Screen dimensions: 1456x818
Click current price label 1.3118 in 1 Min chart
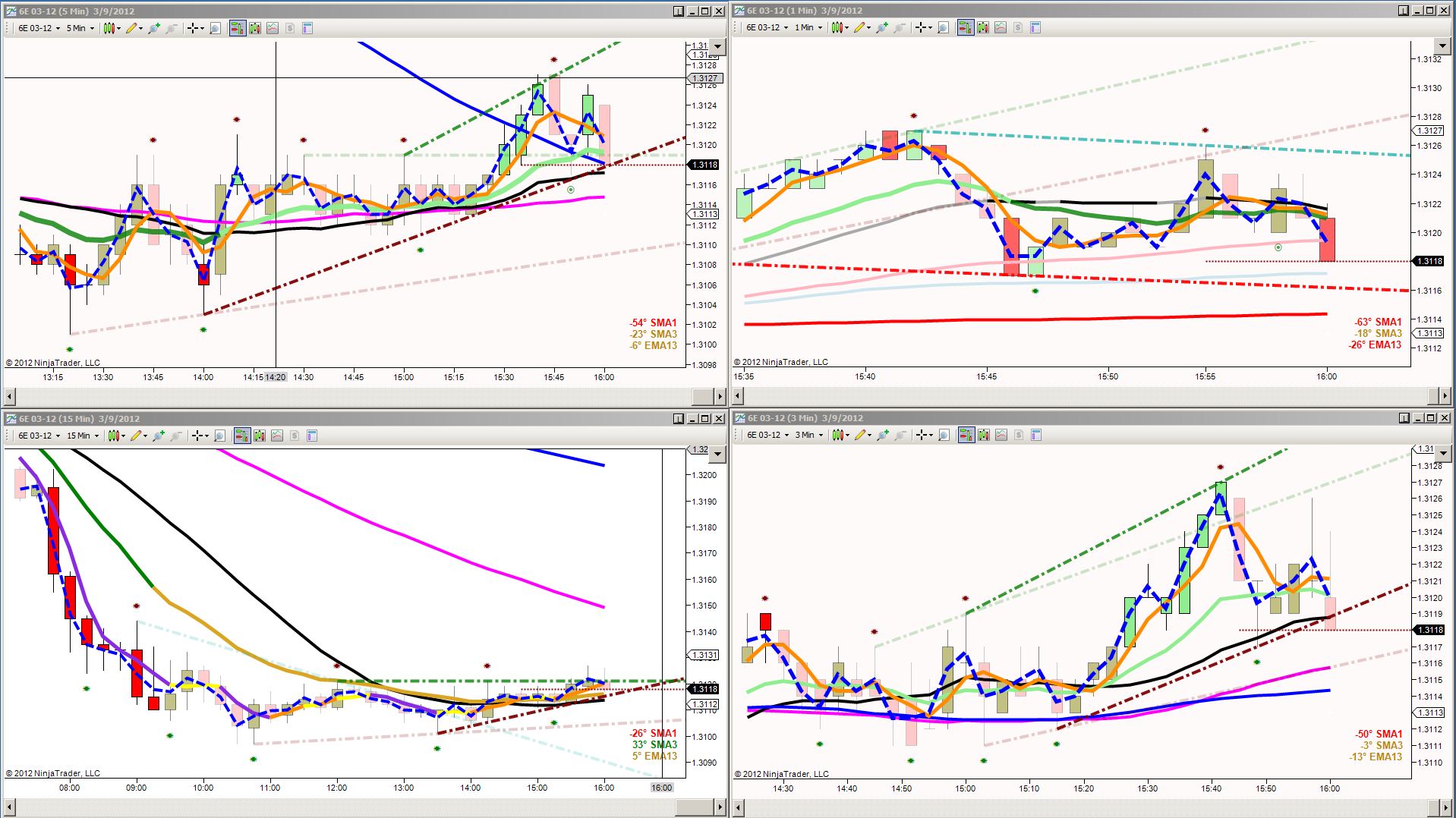click(x=1429, y=261)
